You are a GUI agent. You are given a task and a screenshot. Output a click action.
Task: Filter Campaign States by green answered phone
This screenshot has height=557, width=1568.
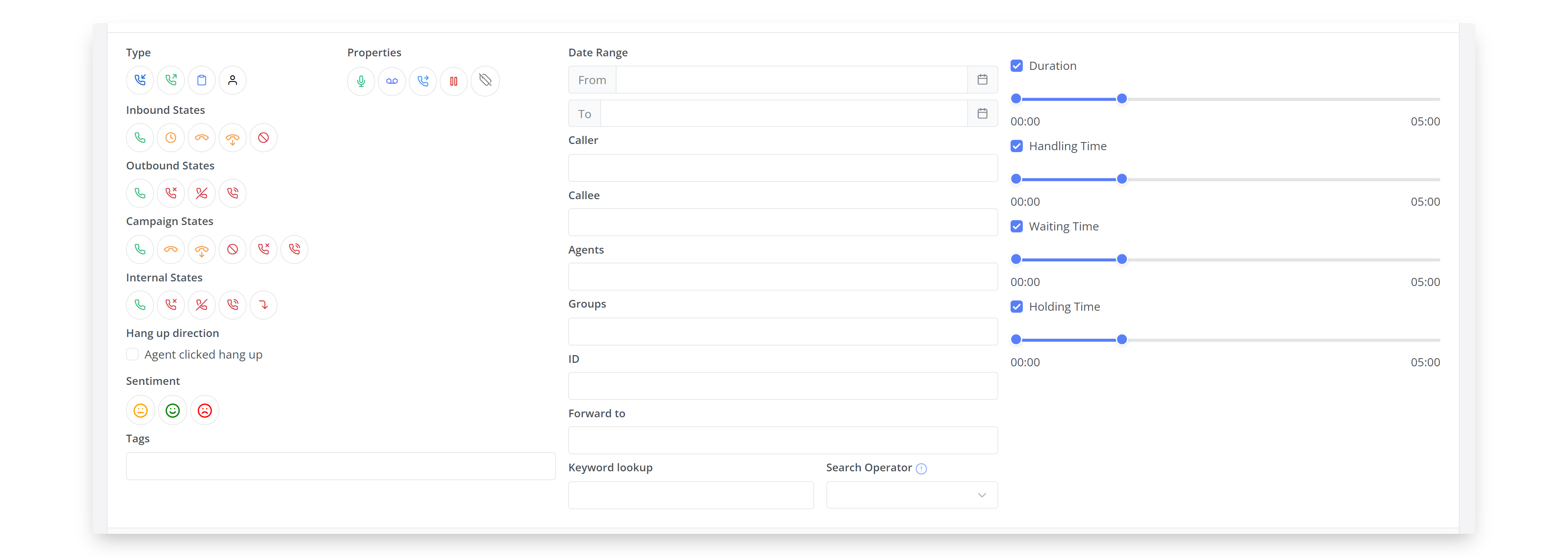pos(140,250)
